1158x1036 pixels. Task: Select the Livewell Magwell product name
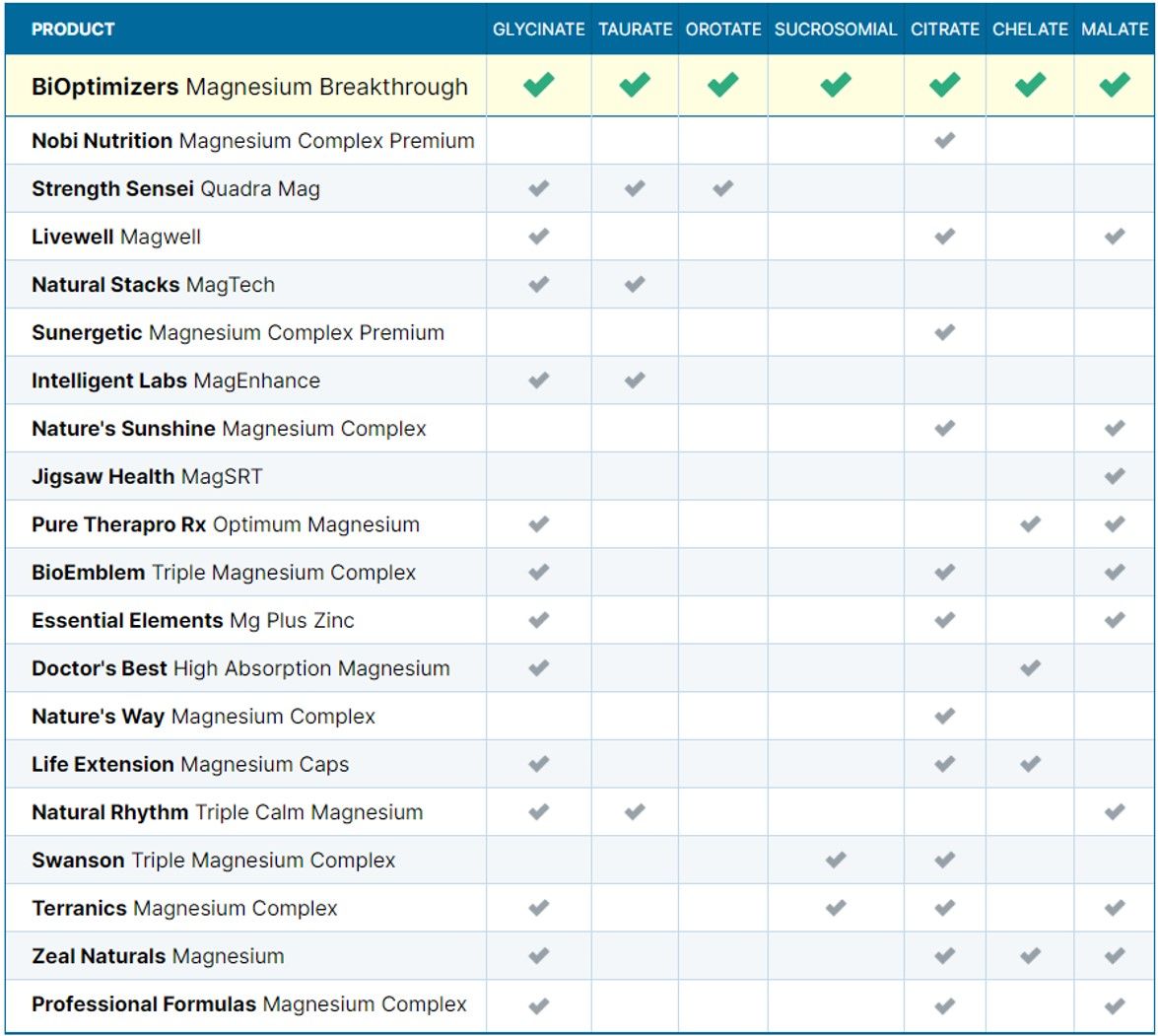116,237
